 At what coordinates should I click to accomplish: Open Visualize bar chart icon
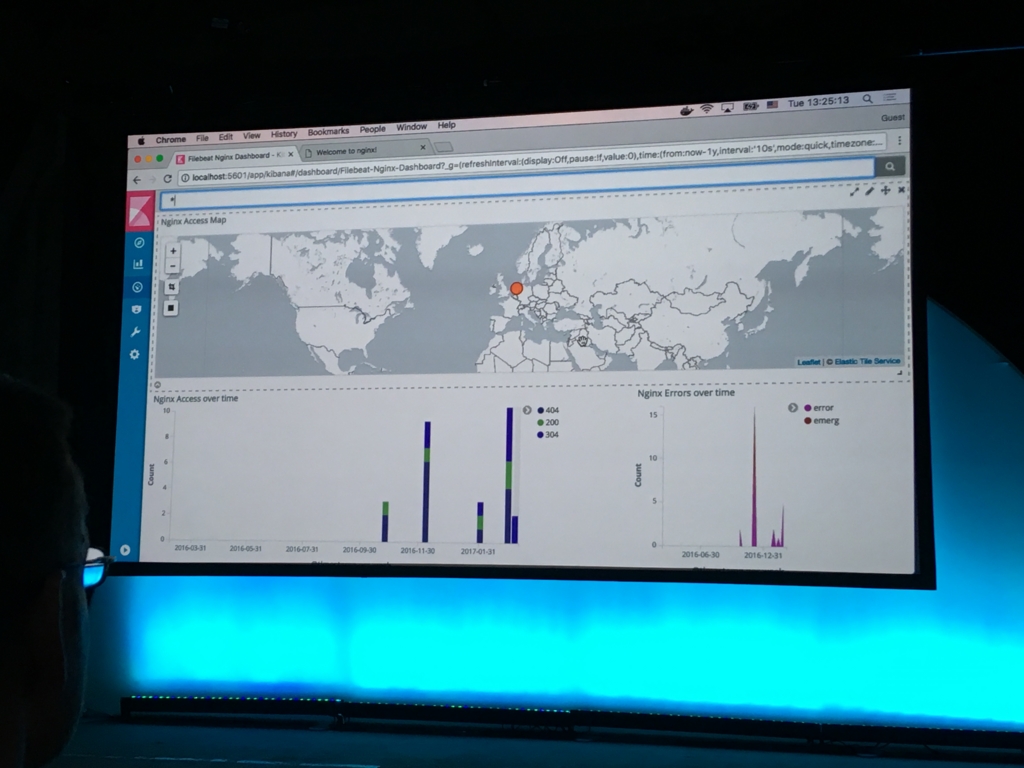tap(138, 264)
